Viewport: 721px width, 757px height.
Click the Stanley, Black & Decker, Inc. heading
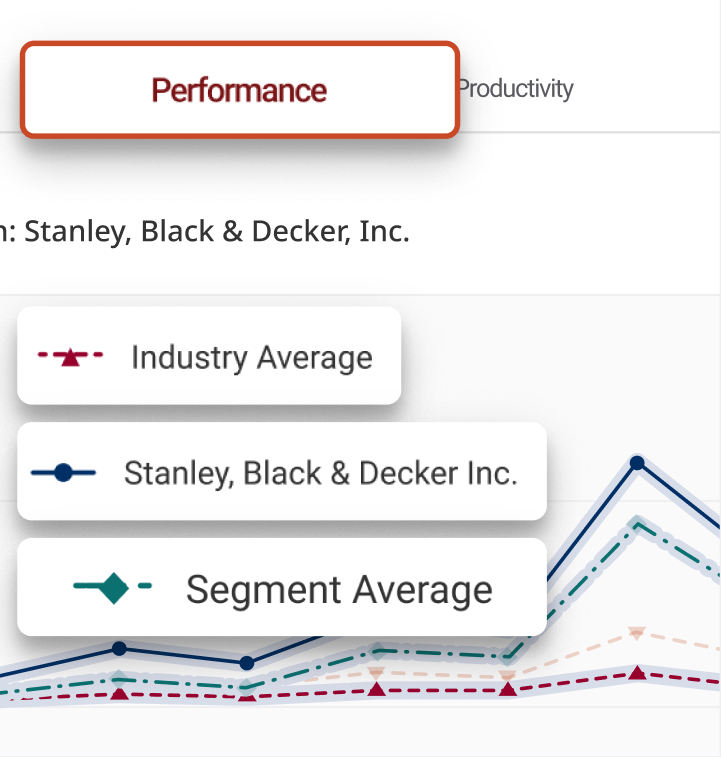[216, 232]
